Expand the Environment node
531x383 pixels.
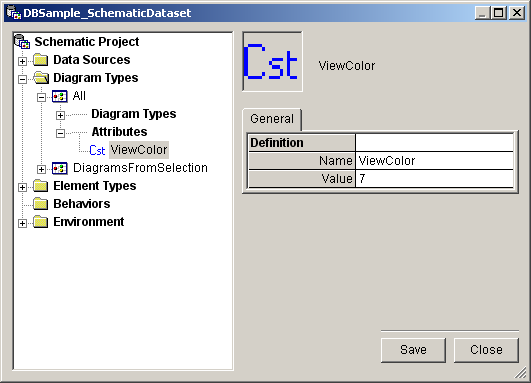click(x=22, y=223)
